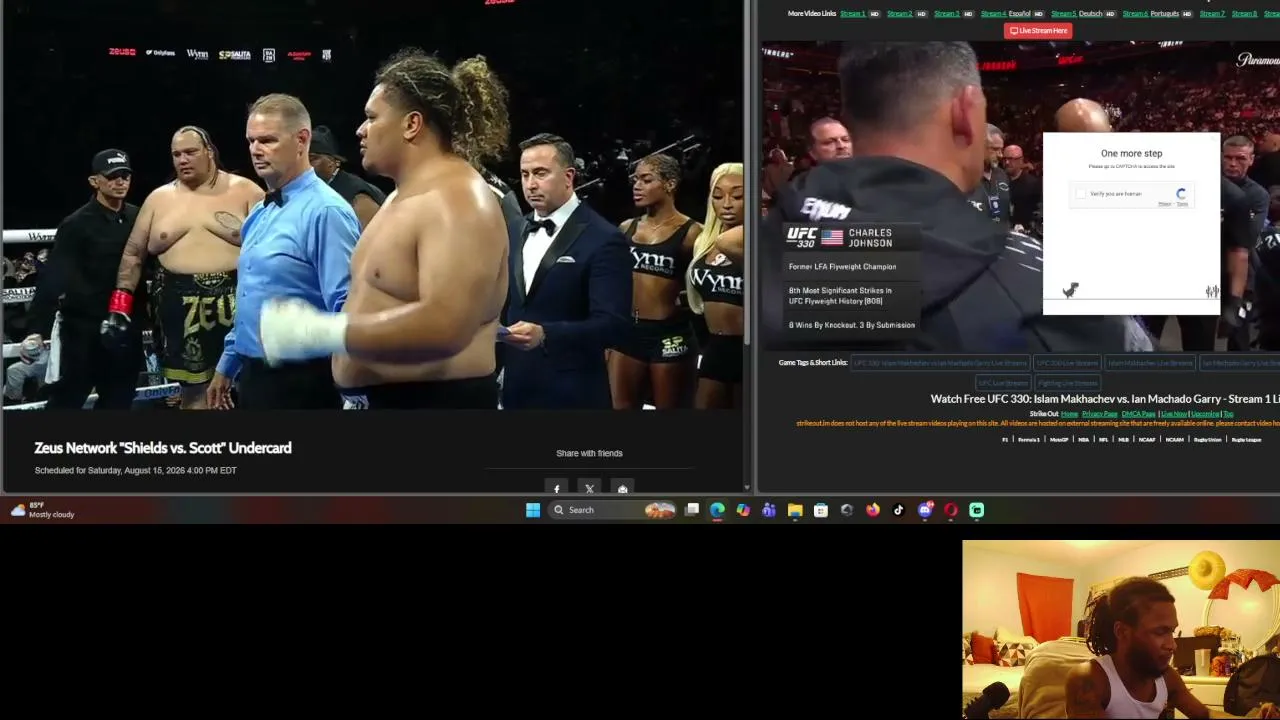Go to StrikeOut Home link
This screenshot has width=1280, height=720.
(1069, 414)
